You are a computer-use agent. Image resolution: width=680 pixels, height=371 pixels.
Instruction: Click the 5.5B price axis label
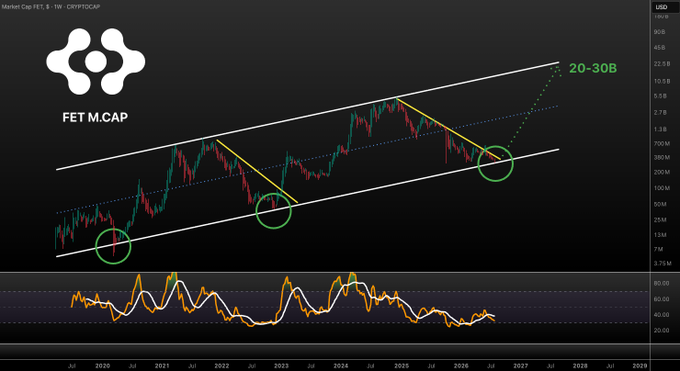(x=660, y=96)
